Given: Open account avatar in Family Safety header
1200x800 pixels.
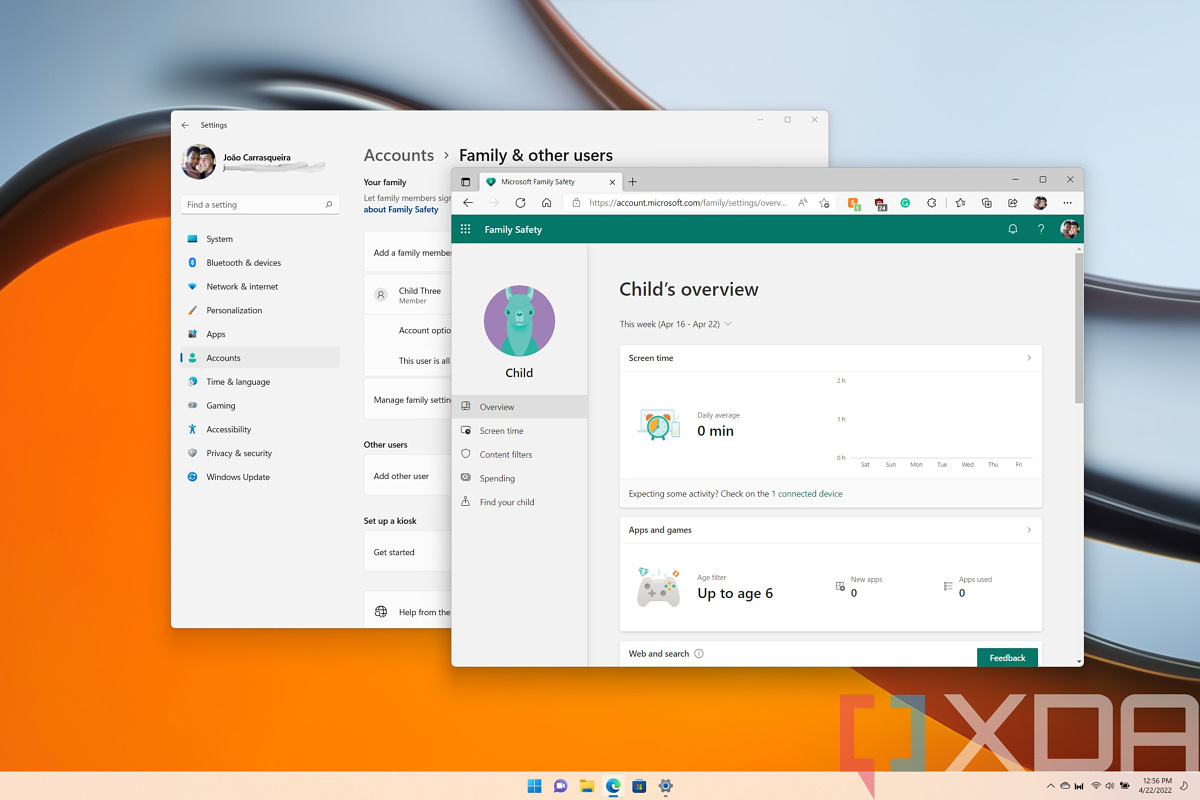Looking at the screenshot, I should tap(1069, 229).
